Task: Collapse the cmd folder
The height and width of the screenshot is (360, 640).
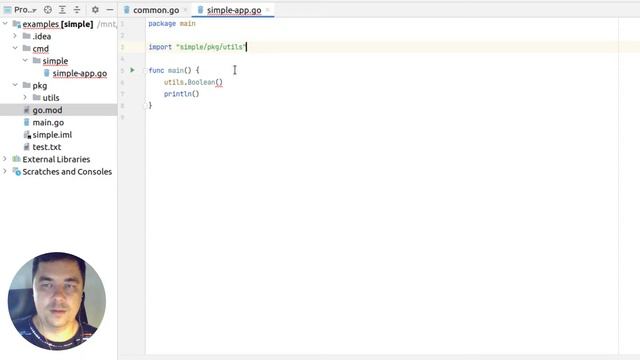Action: click(x=15, y=49)
